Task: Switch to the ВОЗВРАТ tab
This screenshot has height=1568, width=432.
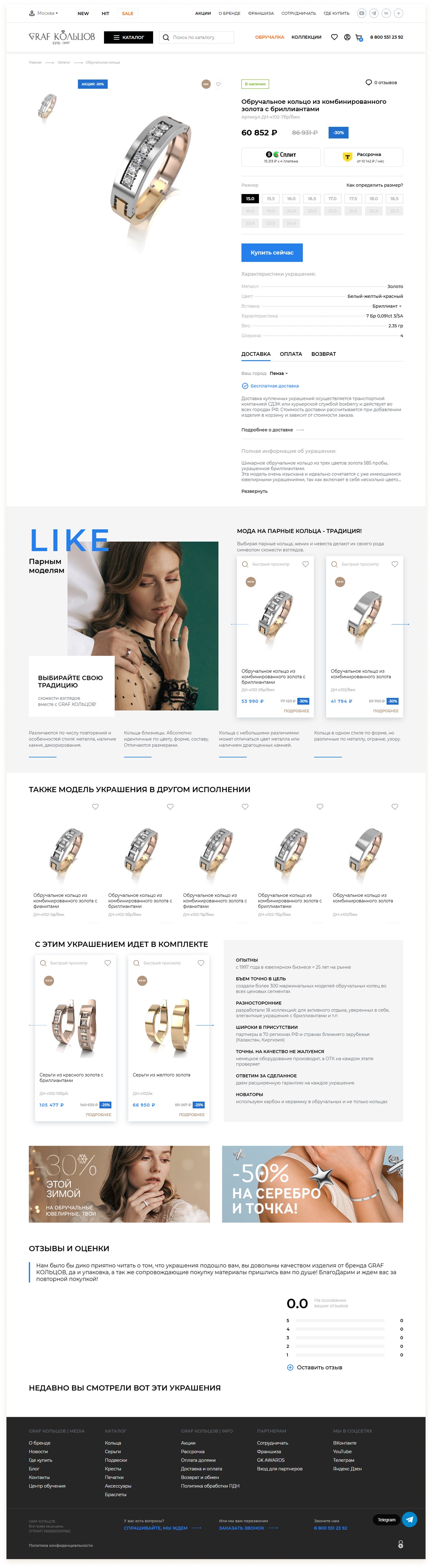Action: (323, 354)
